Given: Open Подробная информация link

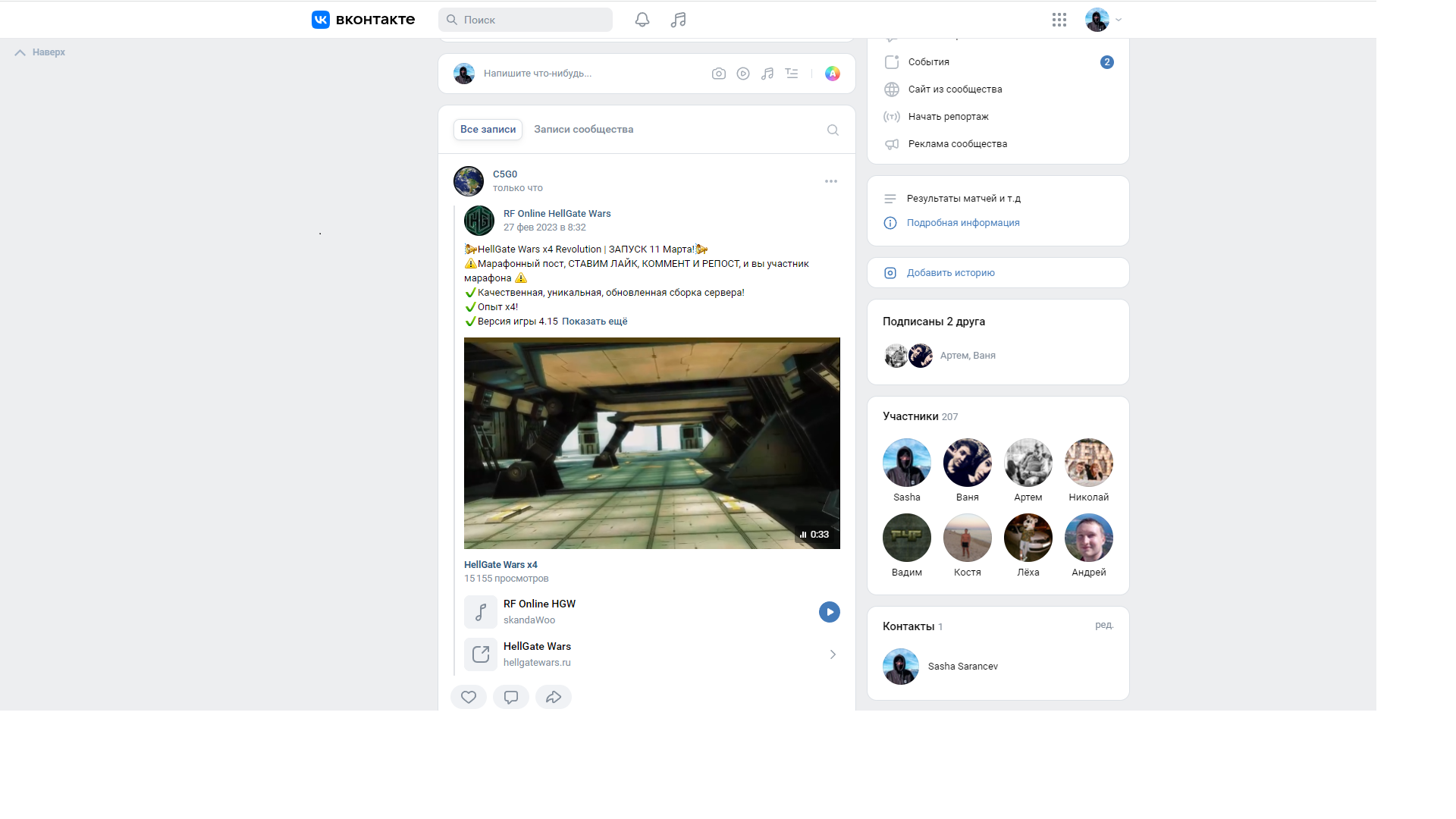Looking at the screenshot, I should pos(963,223).
